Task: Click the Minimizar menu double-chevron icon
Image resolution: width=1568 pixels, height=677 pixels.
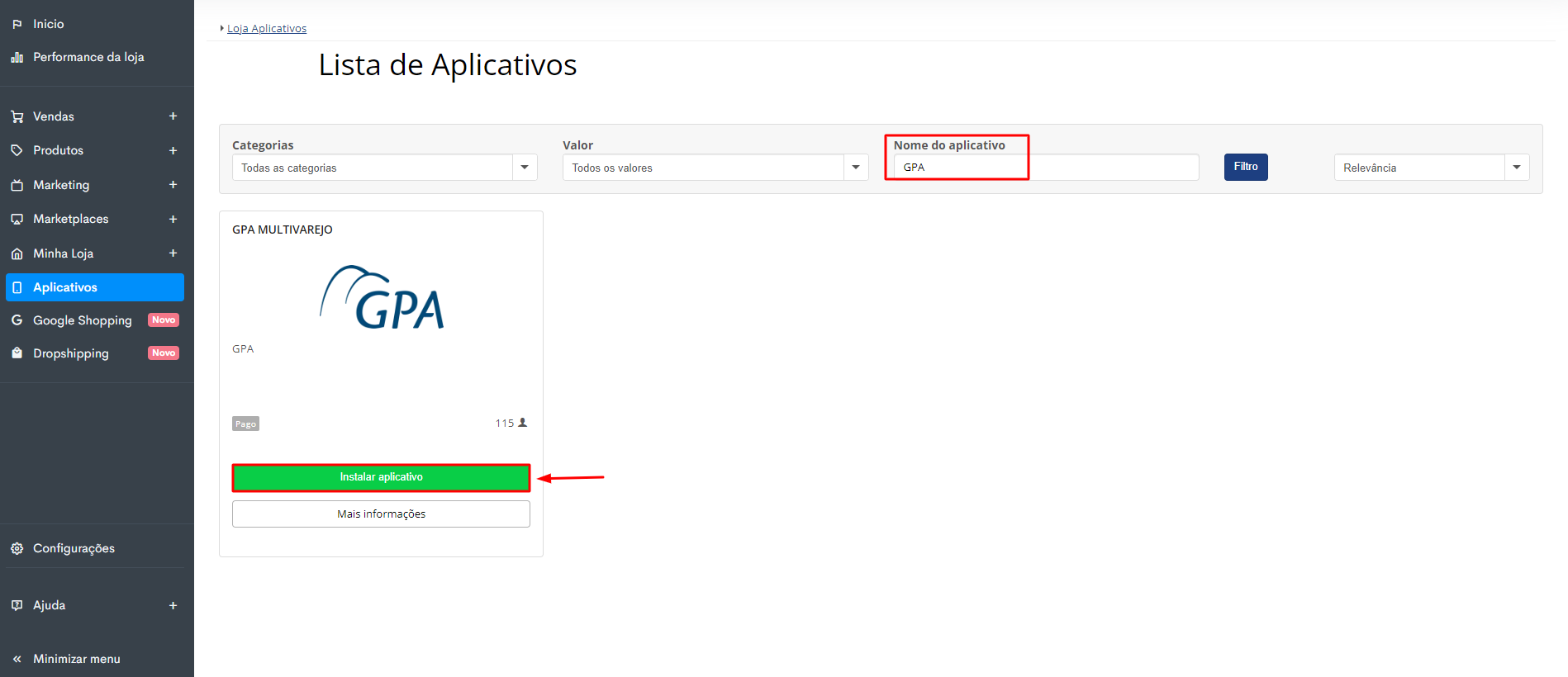Action: click(x=17, y=659)
